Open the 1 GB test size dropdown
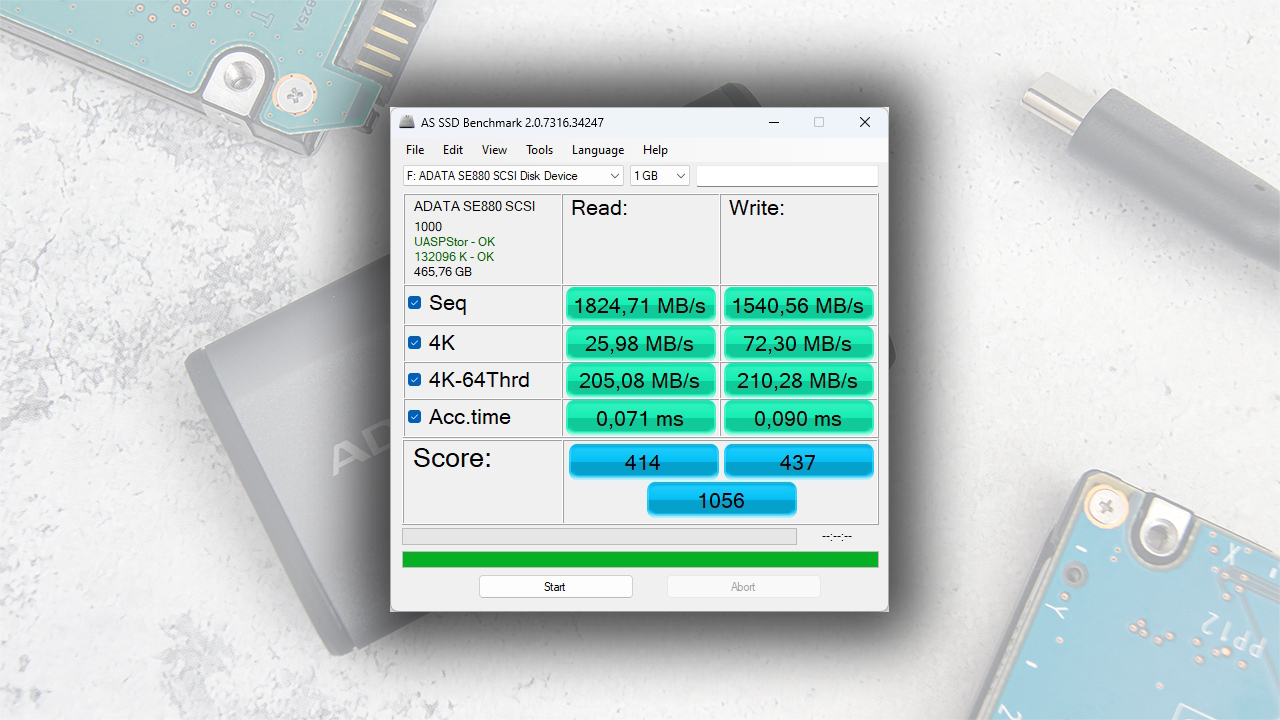 pyautogui.click(x=660, y=176)
